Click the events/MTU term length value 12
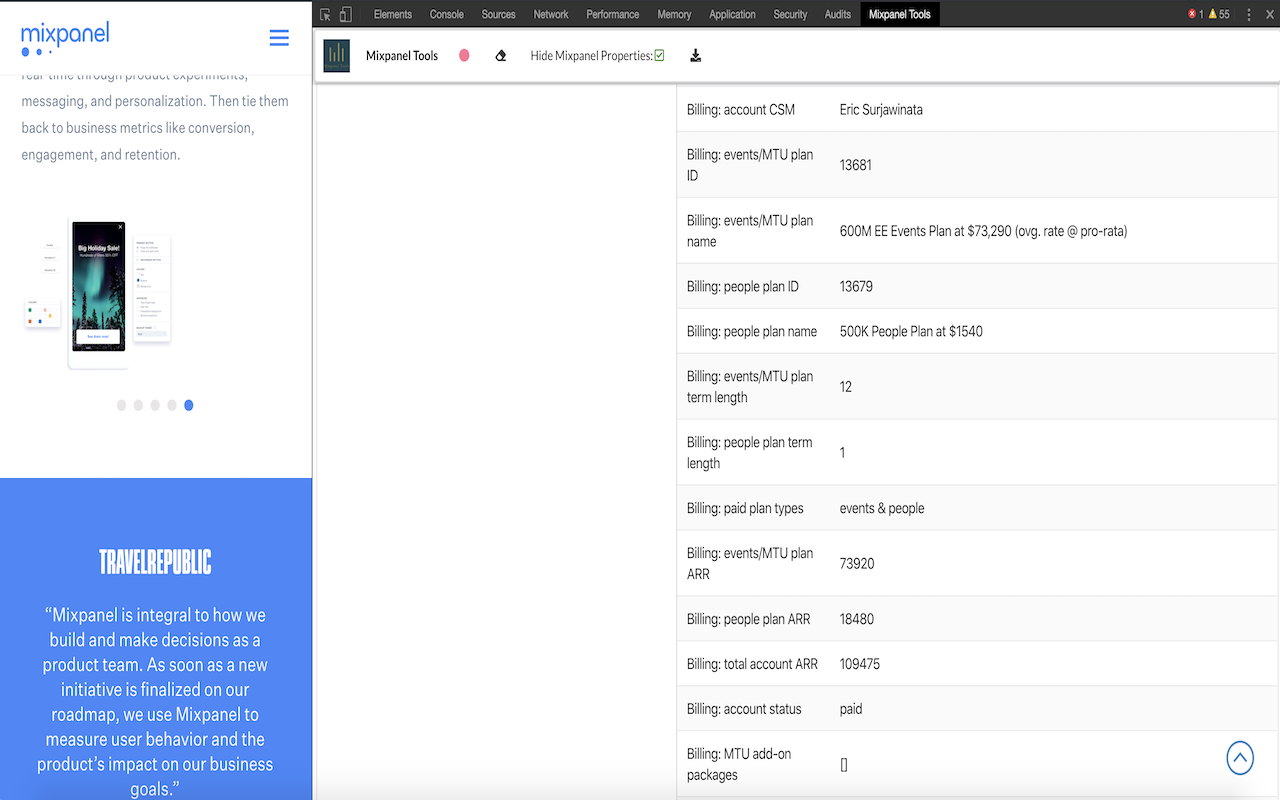This screenshot has height=800, width=1280. point(846,387)
